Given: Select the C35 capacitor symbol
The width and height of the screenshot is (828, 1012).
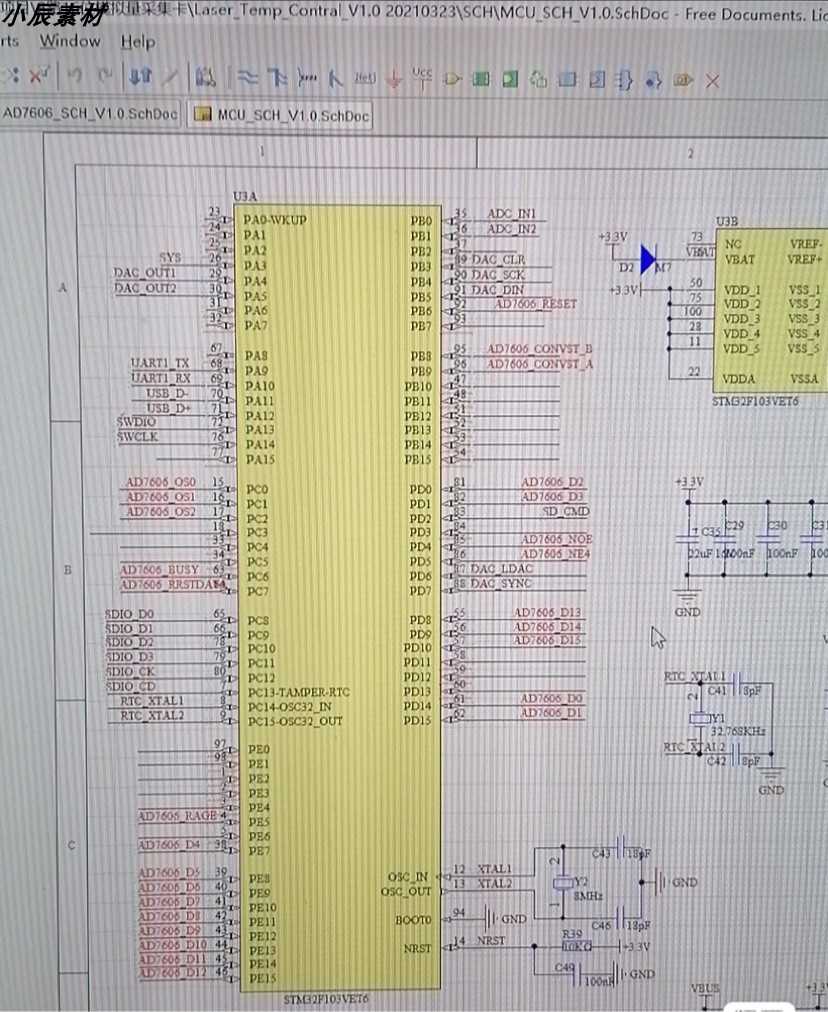Looking at the screenshot, I should point(689,537).
